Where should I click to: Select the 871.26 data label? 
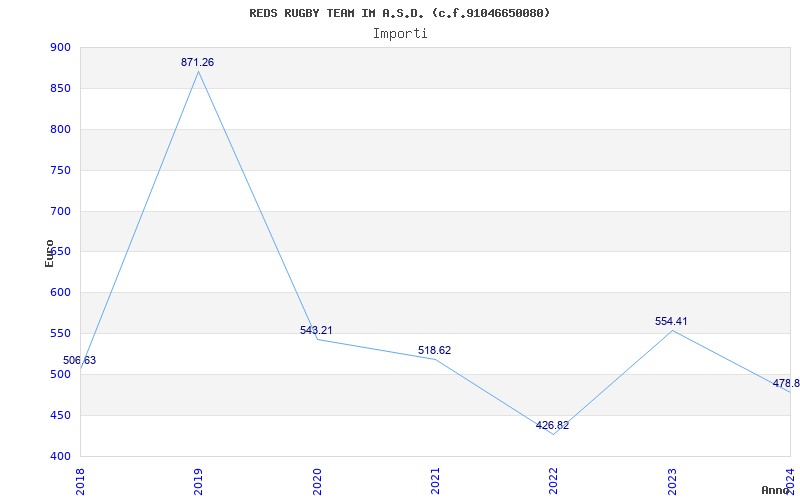[x=197, y=62]
